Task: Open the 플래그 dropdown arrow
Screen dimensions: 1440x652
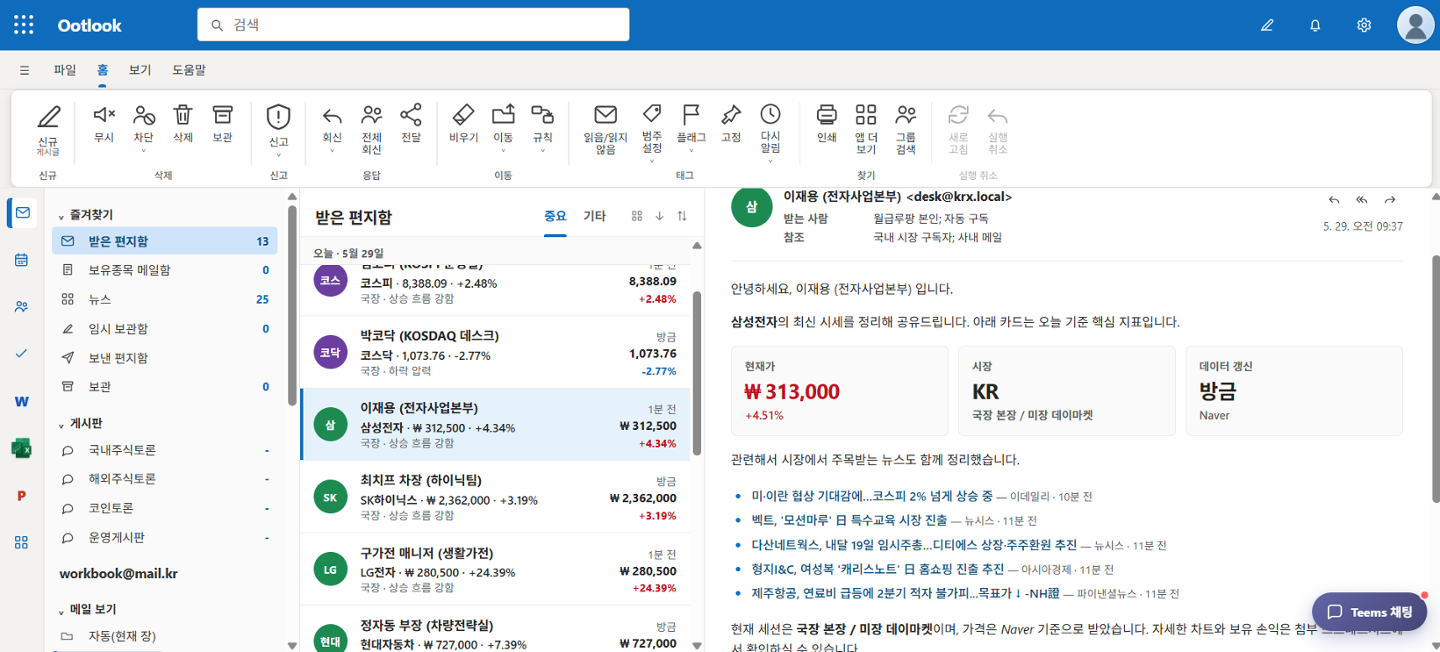Action: [x=691, y=152]
